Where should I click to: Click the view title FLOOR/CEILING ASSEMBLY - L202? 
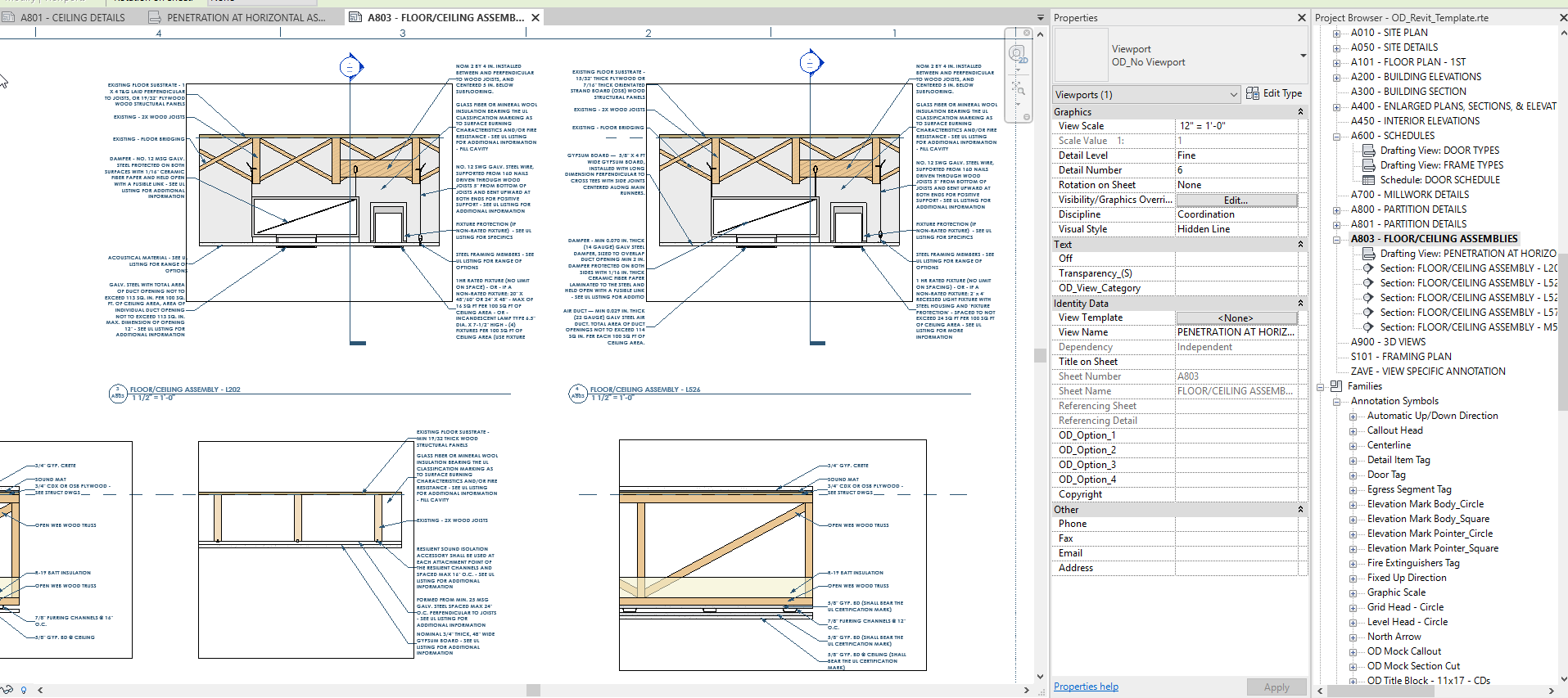point(185,390)
